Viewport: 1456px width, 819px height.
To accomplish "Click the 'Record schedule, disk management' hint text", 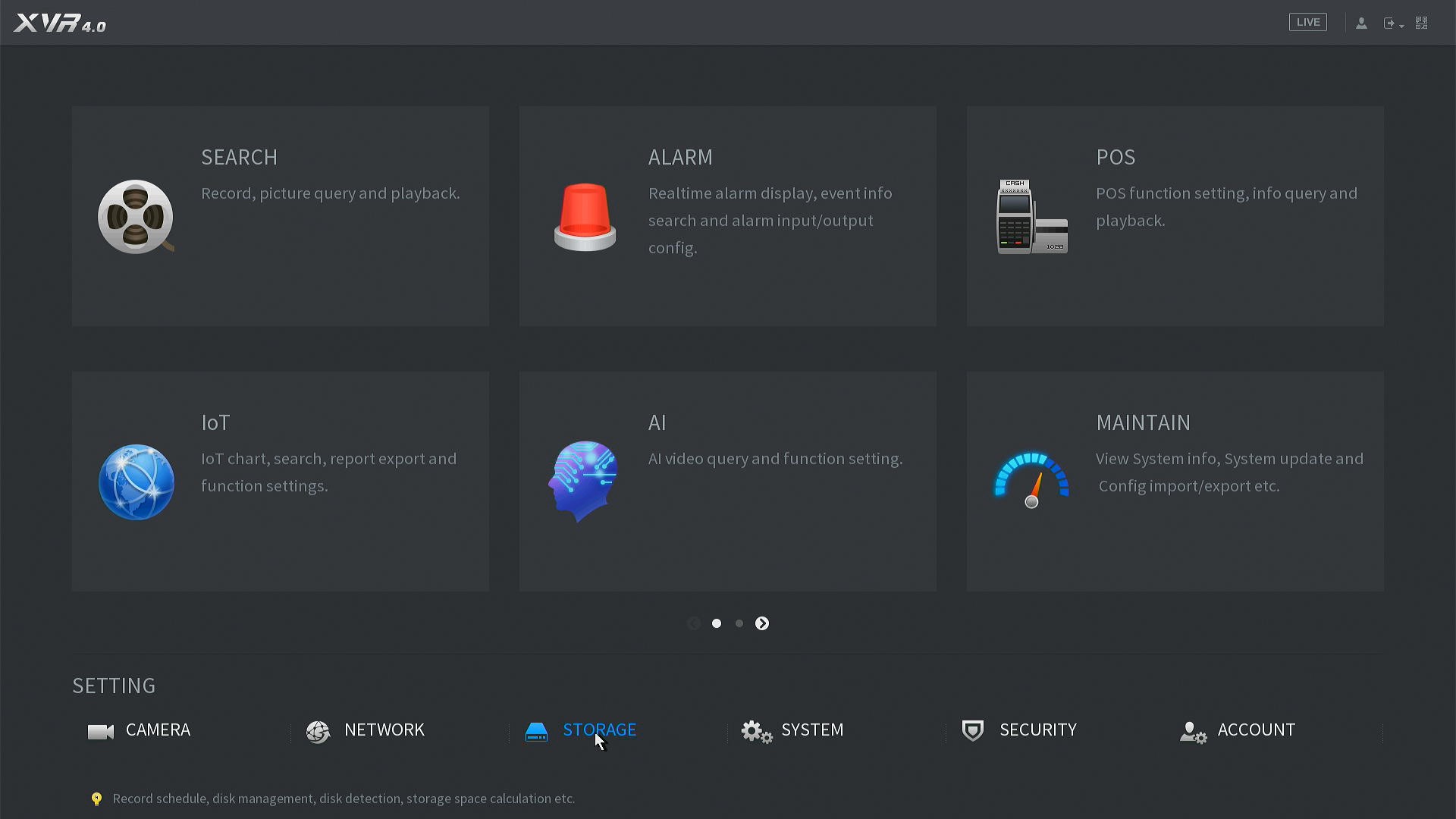I will point(344,799).
